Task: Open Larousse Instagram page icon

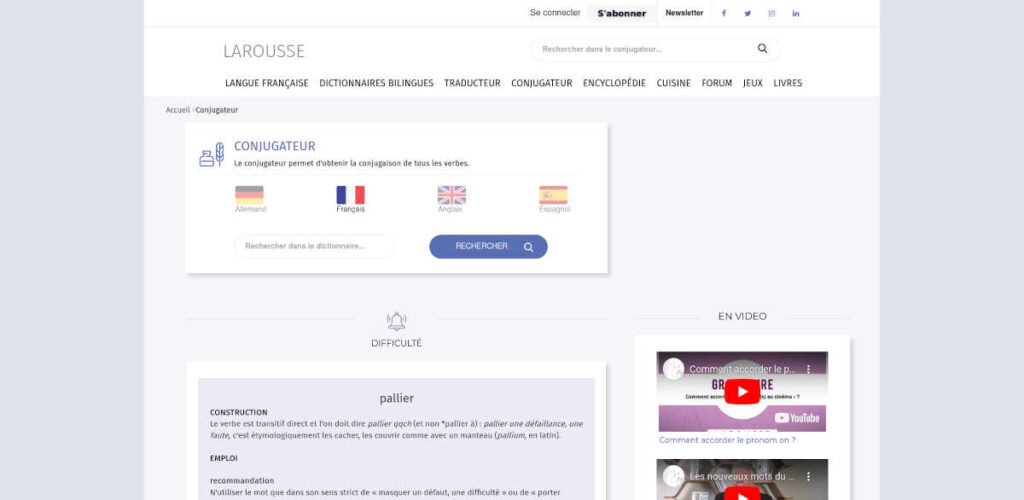Action: coord(771,13)
